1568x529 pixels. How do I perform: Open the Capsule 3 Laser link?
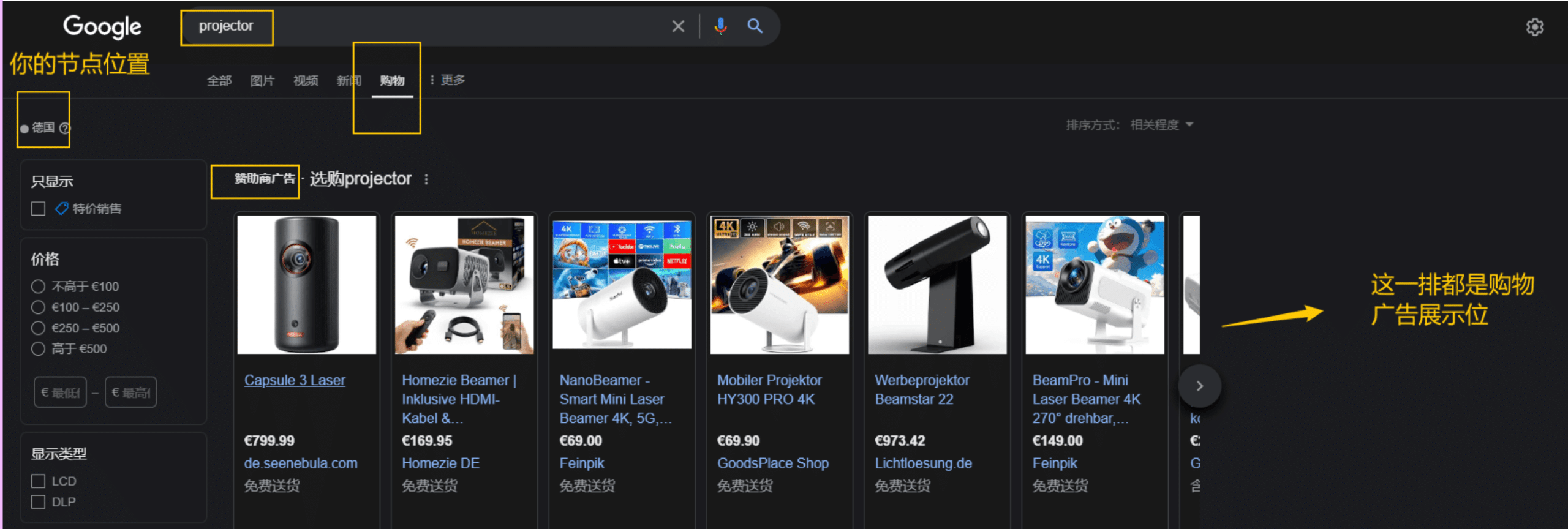click(x=295, y=380)
